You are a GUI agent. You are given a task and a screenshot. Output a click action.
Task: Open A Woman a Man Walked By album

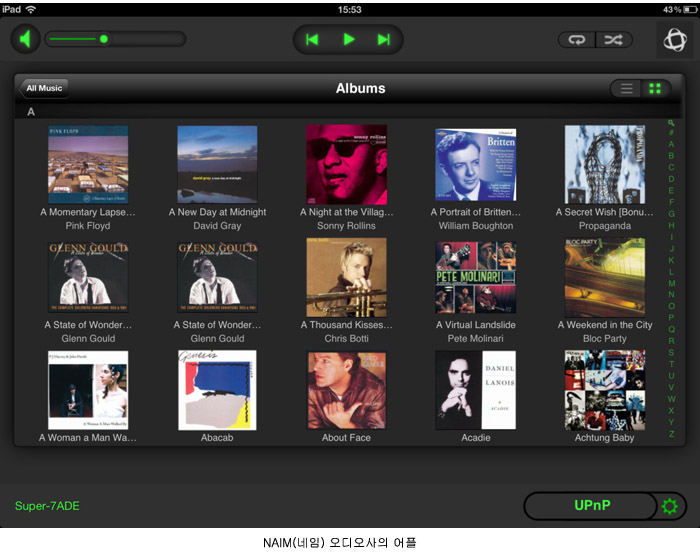(88, 390)
